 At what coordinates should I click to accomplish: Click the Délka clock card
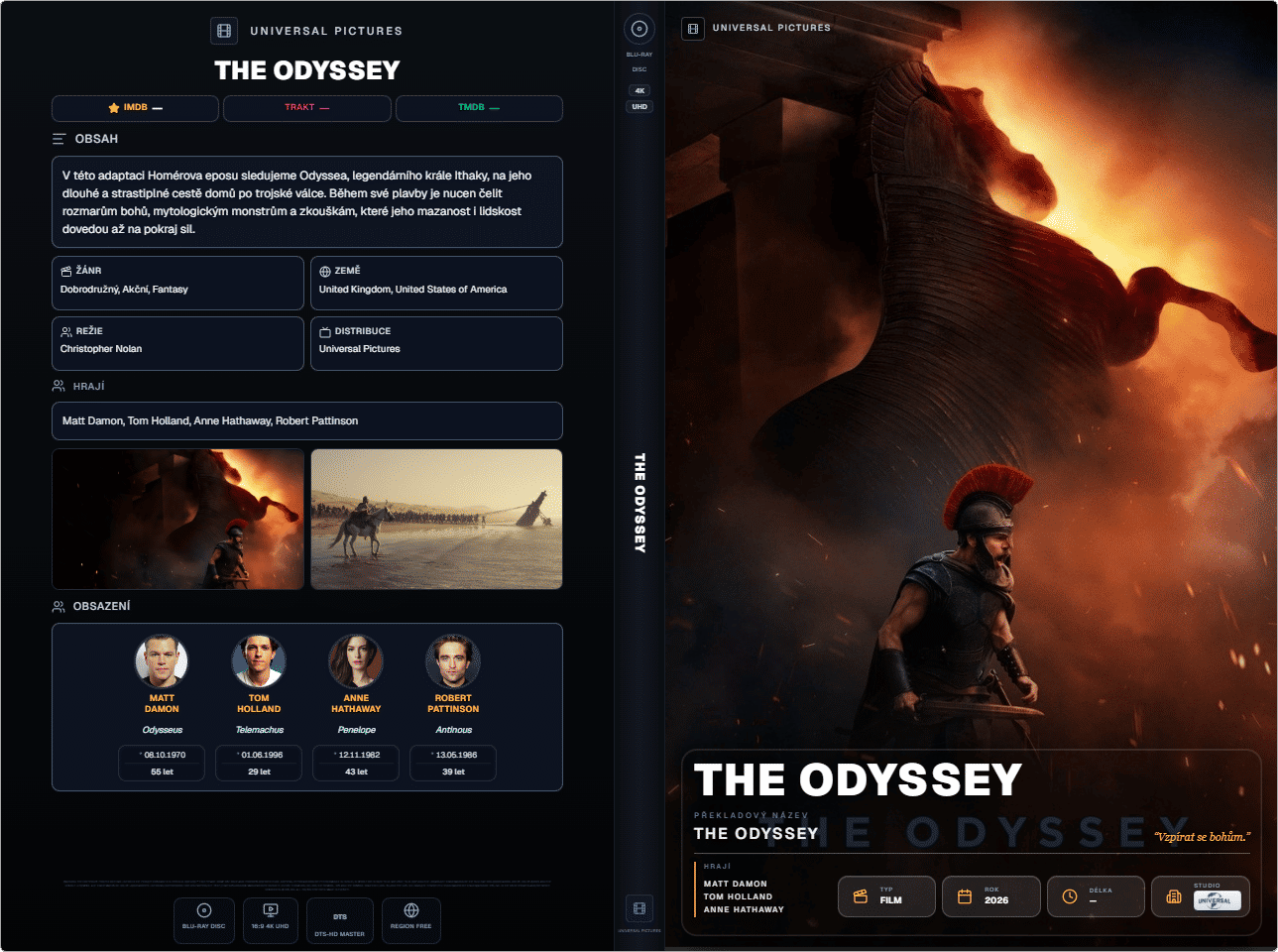click(1096, 896)
